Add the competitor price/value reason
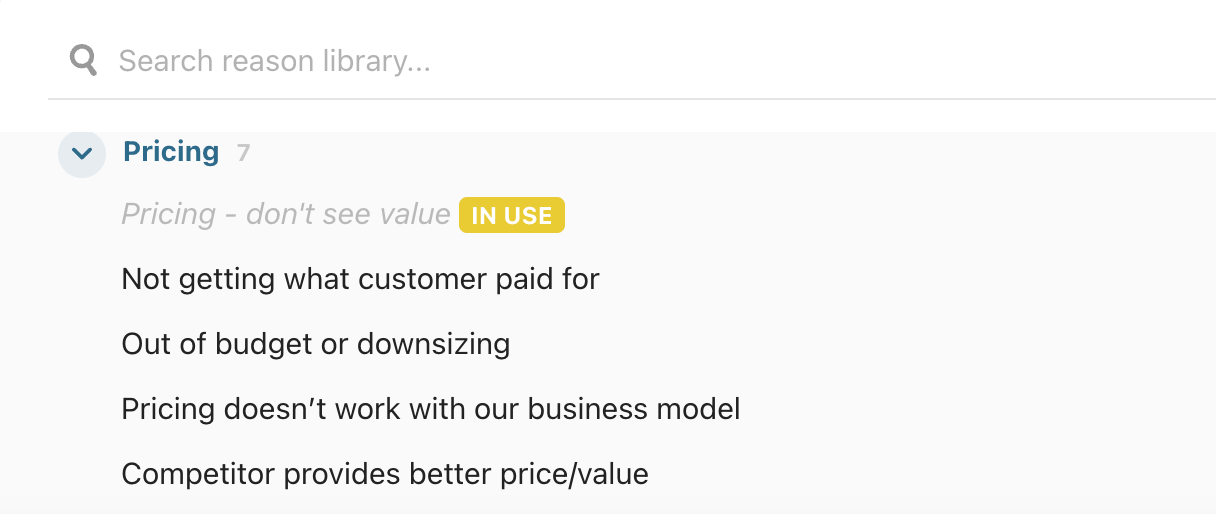 385,474
